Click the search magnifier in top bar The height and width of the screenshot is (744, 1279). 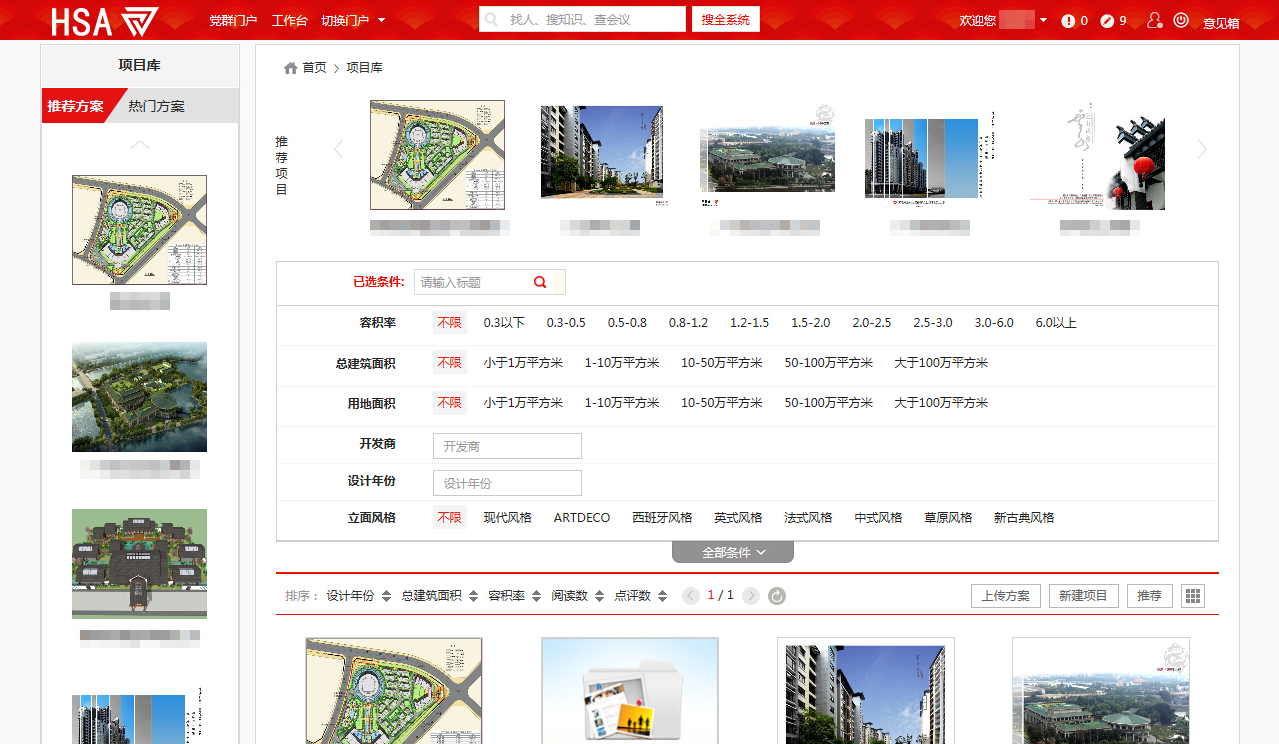[492, 20]
